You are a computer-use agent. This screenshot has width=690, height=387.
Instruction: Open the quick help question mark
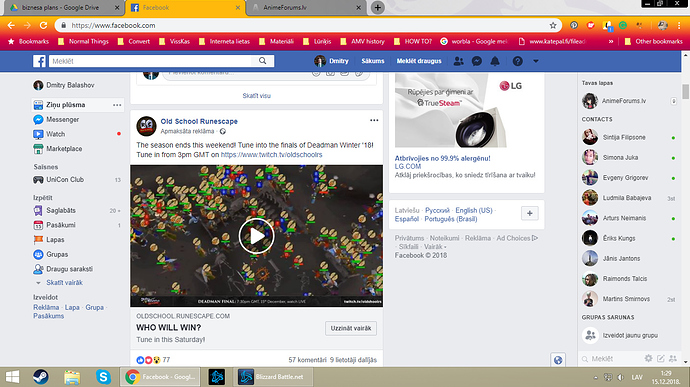[518, 61]
